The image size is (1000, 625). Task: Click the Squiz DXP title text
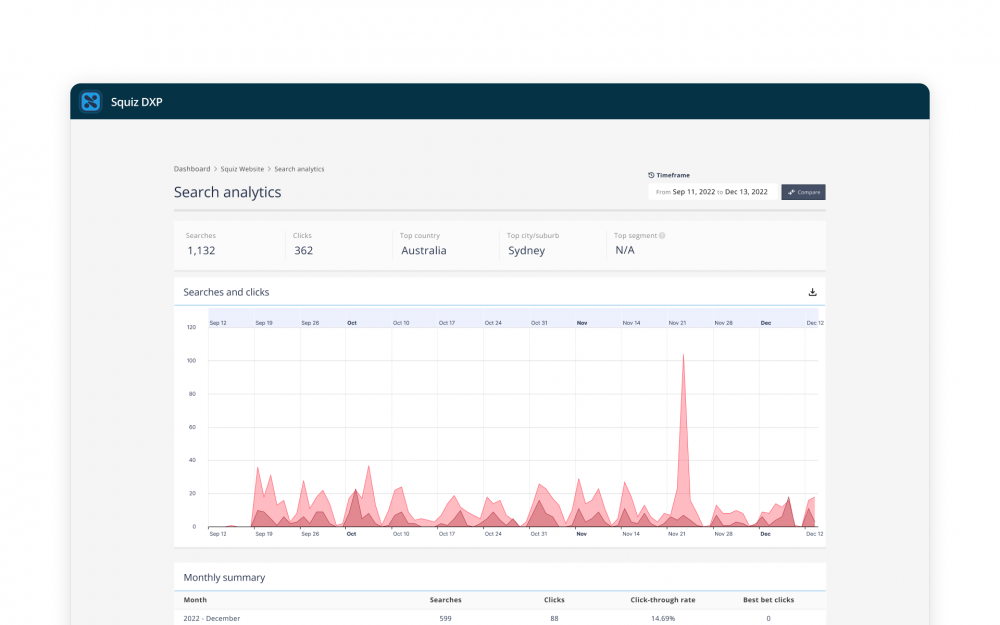(x=136, y=102)
